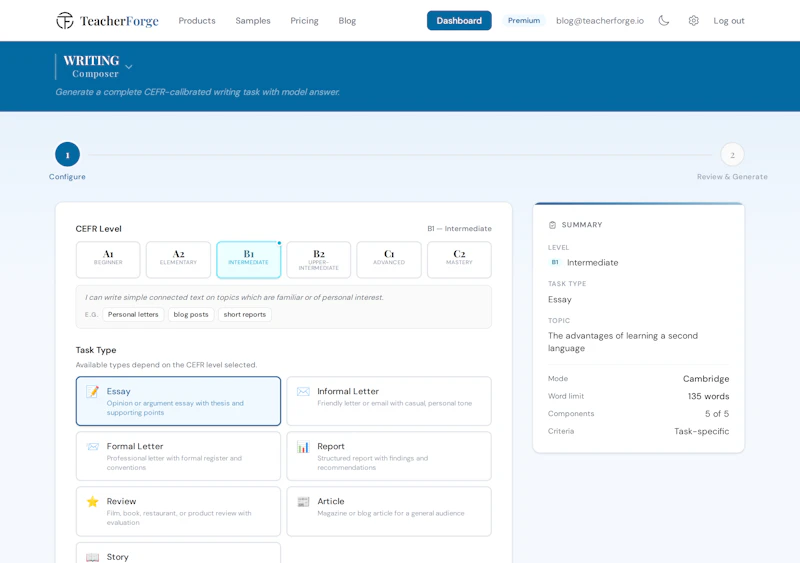Click the Review star icon
Viewport: 800px width, 563px height.
[x=92, y=502]
